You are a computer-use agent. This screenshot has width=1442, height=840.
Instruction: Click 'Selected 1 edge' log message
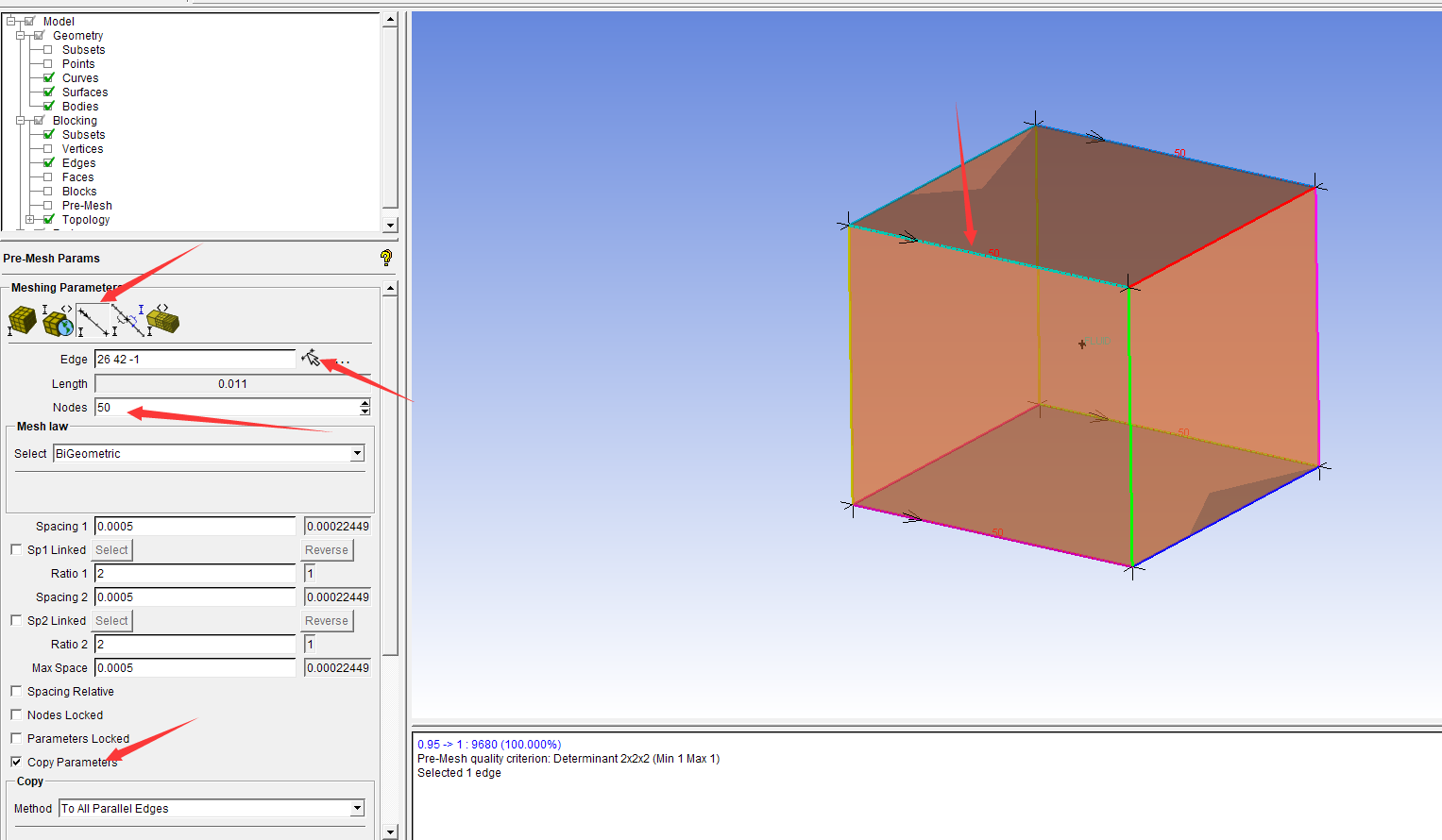pos(459,773)
